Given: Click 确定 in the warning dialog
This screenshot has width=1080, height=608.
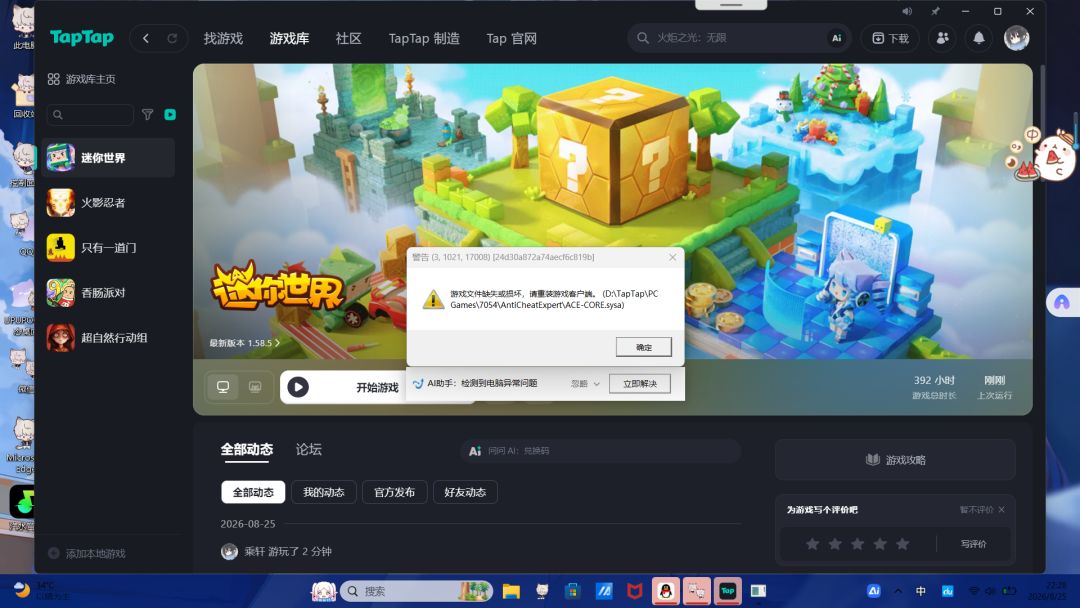Looking at the screenshot, I should click(643, 347).
